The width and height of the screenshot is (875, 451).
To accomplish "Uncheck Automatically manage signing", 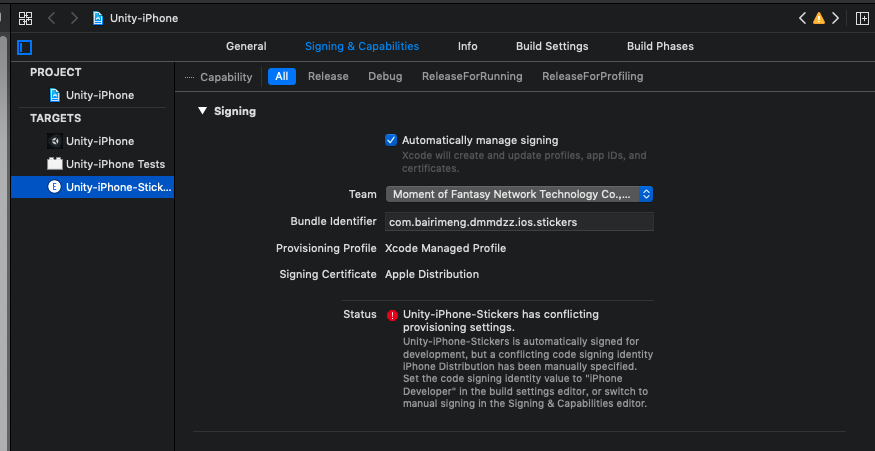I will 391,140.
